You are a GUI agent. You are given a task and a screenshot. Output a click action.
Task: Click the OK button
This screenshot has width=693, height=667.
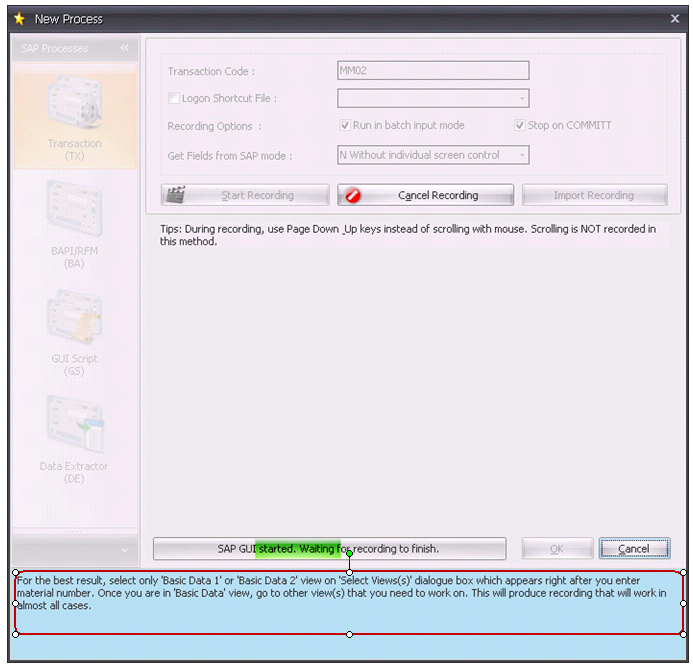(x=556, y=549)
